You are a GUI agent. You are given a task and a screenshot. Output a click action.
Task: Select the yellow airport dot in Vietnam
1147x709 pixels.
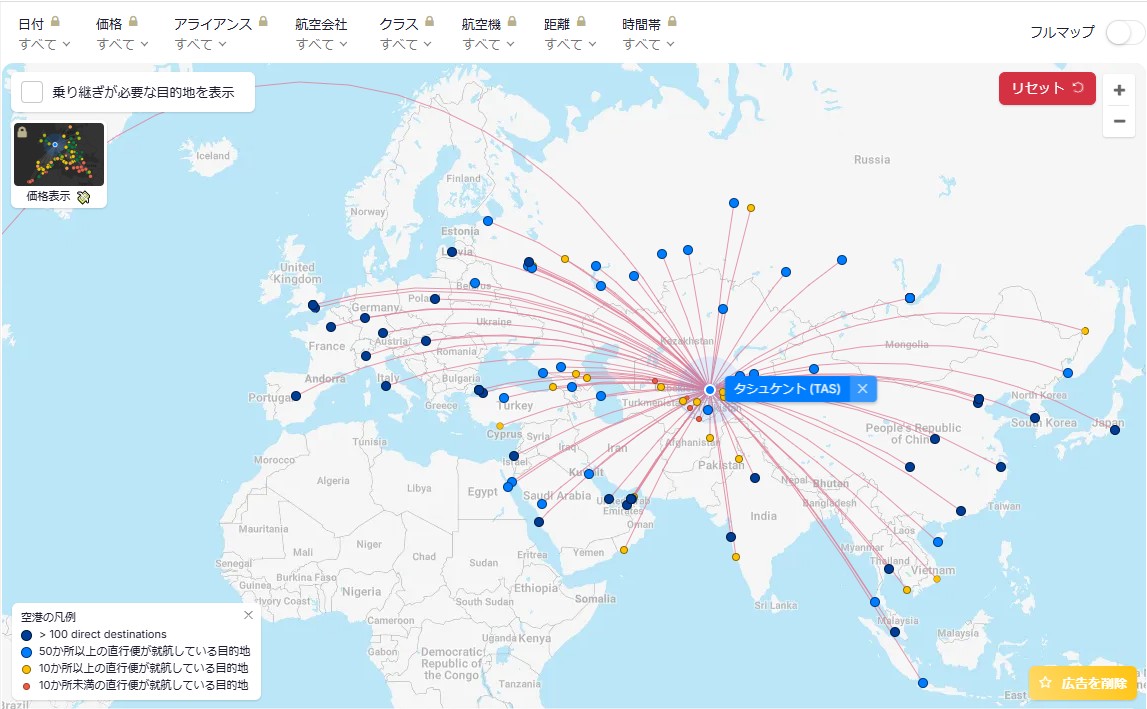click(936, 579)
